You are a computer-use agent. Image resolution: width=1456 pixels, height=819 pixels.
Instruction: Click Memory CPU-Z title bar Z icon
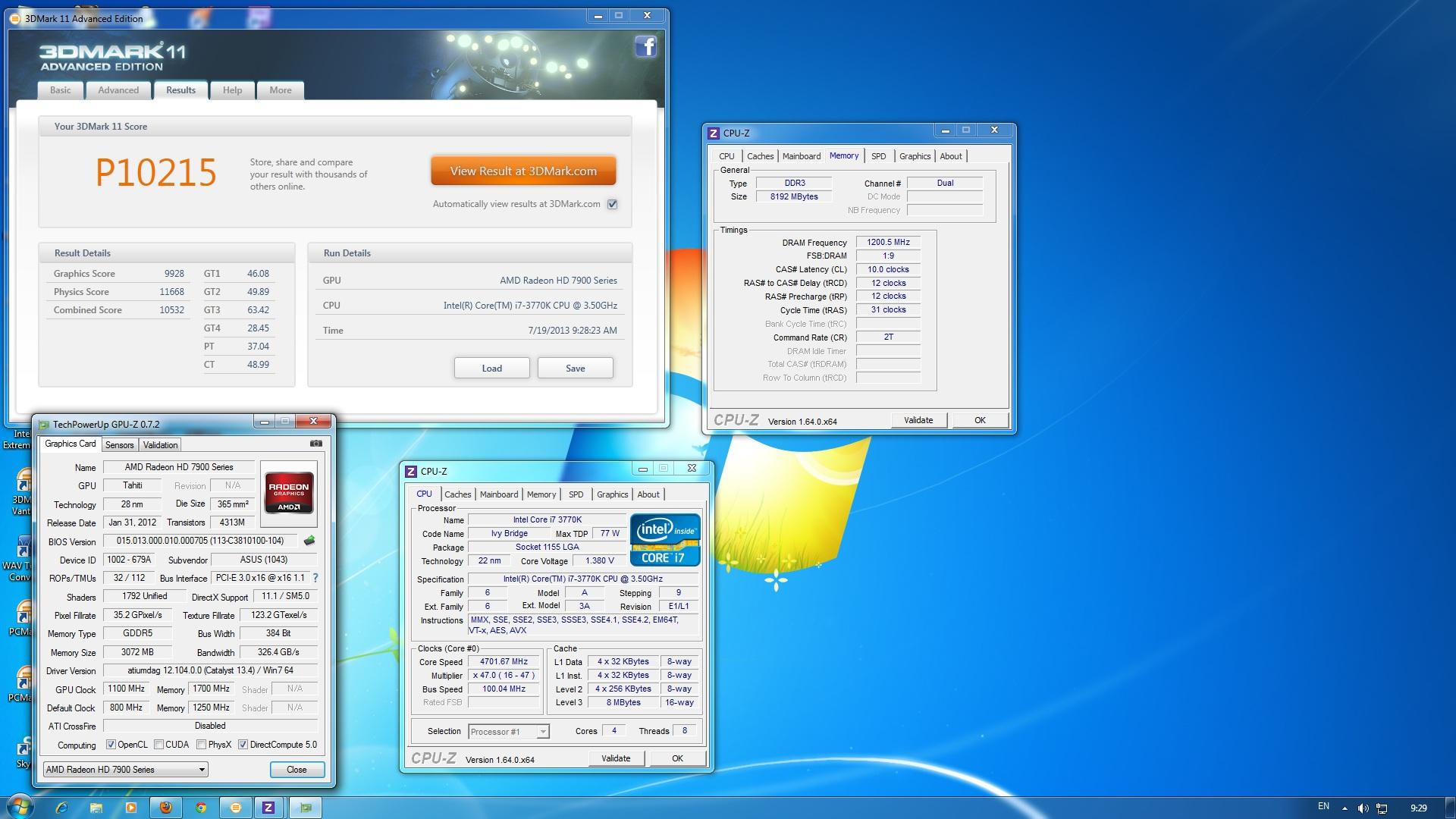[x=713, y=133]
